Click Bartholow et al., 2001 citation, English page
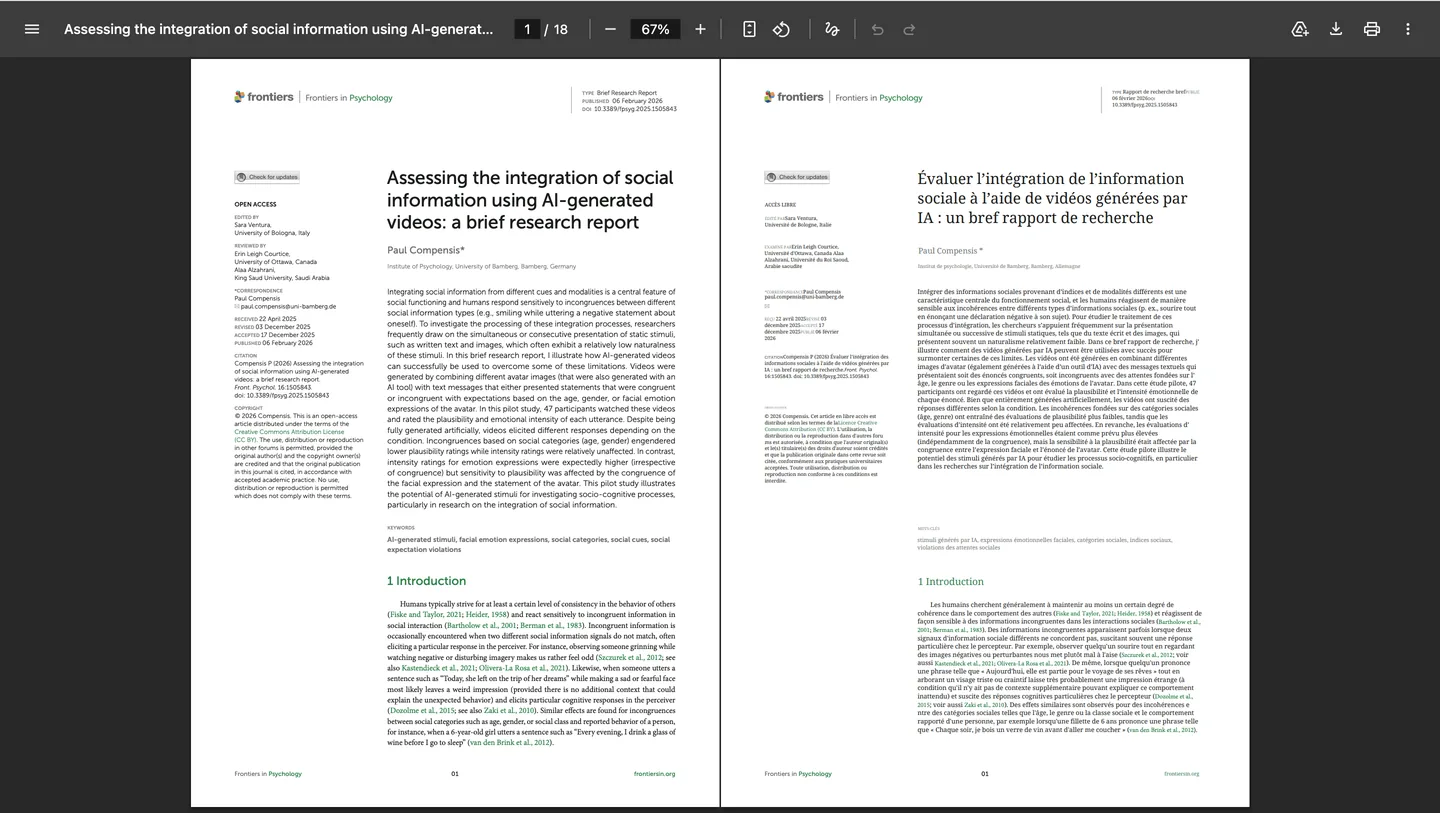Viewport: 1440px width, 813px height. click(x=480, y=625)
